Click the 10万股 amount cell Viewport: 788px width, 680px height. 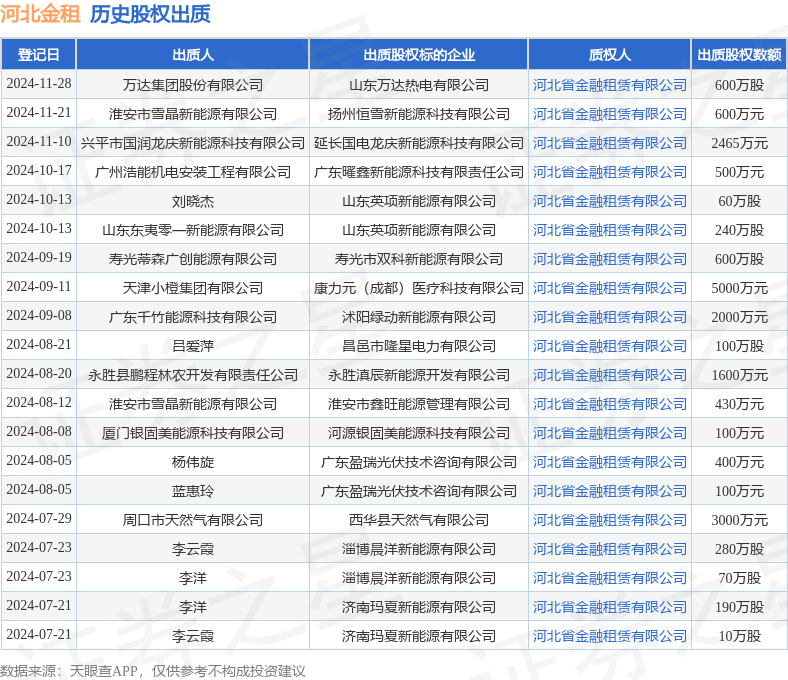(739, 636)
